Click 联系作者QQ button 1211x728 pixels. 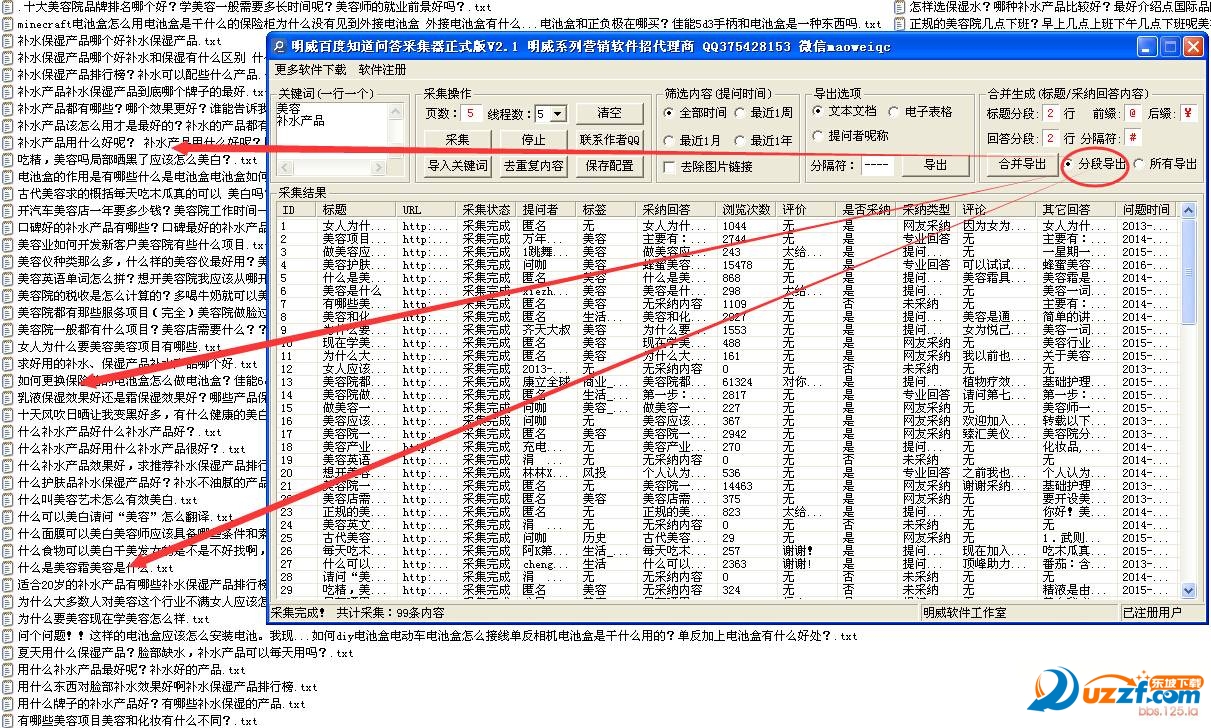(x=609, y=140)
